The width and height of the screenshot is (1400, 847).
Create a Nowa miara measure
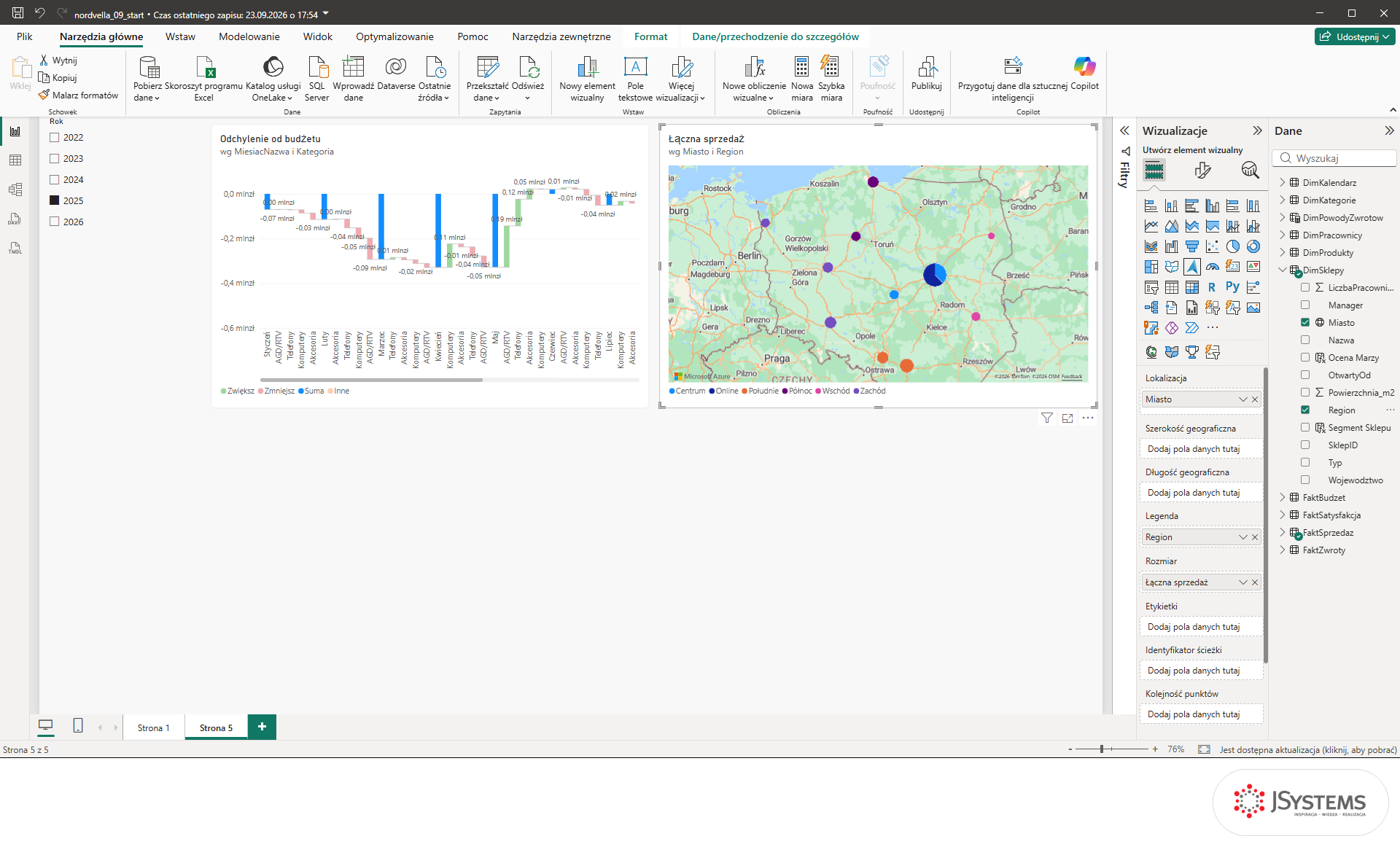[x=802, y=79]
